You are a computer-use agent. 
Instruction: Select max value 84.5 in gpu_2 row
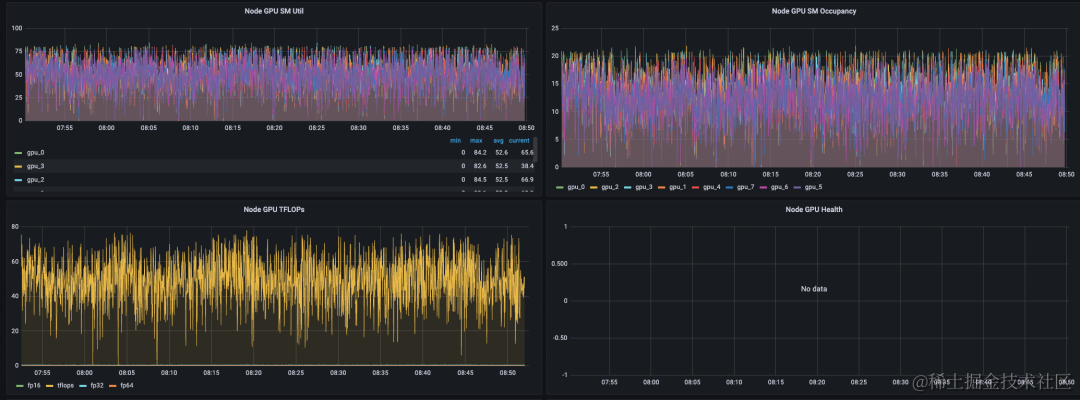[479, 179]
